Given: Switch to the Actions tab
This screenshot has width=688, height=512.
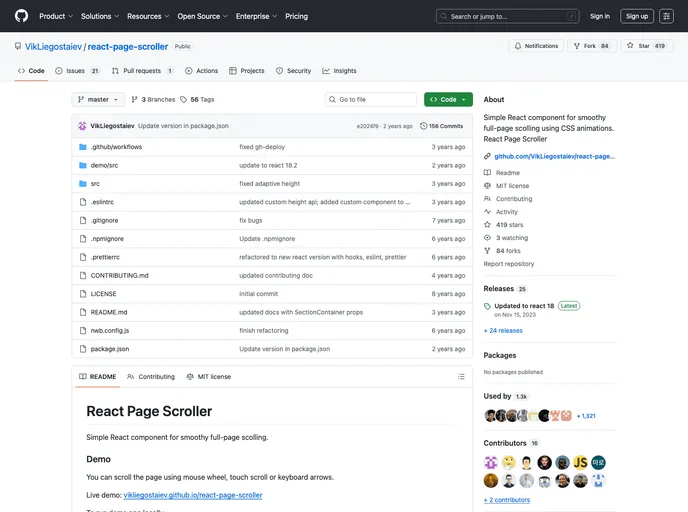Looking at the screenshot, I should (201, 71).
